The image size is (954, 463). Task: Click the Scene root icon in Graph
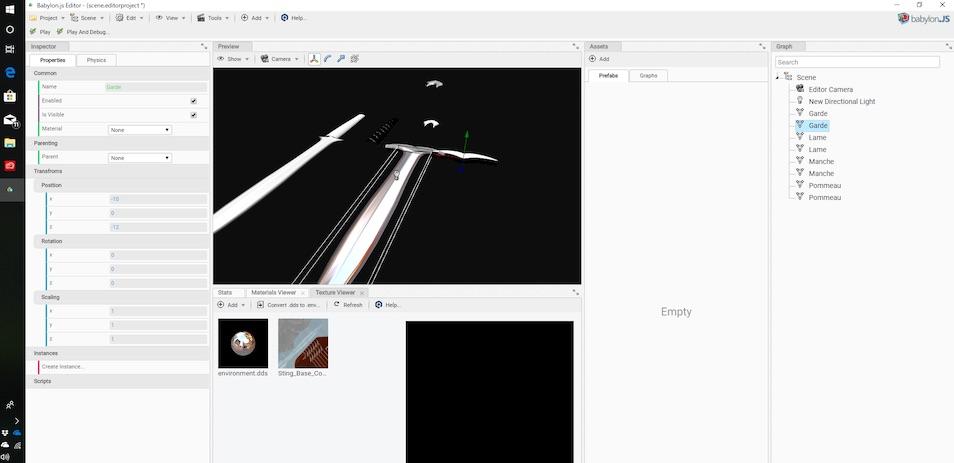pyautogui.click(x=788, y=77)
